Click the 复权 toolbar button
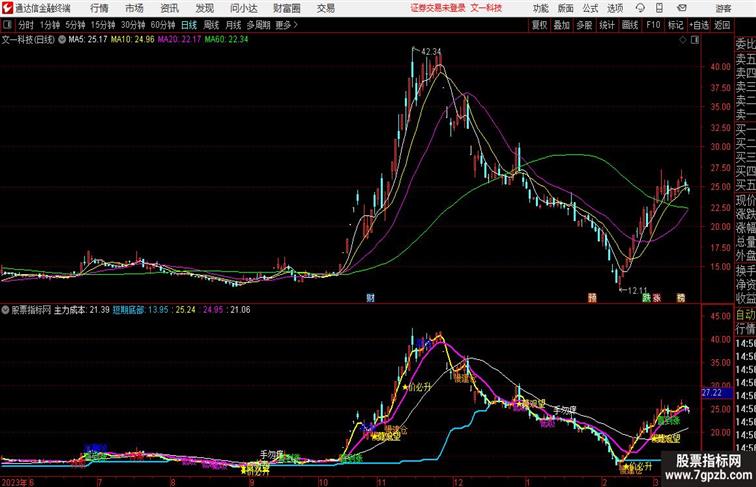The width and height of the screenshot is (756, 487). pyautogui.click(x=539, y=25)
